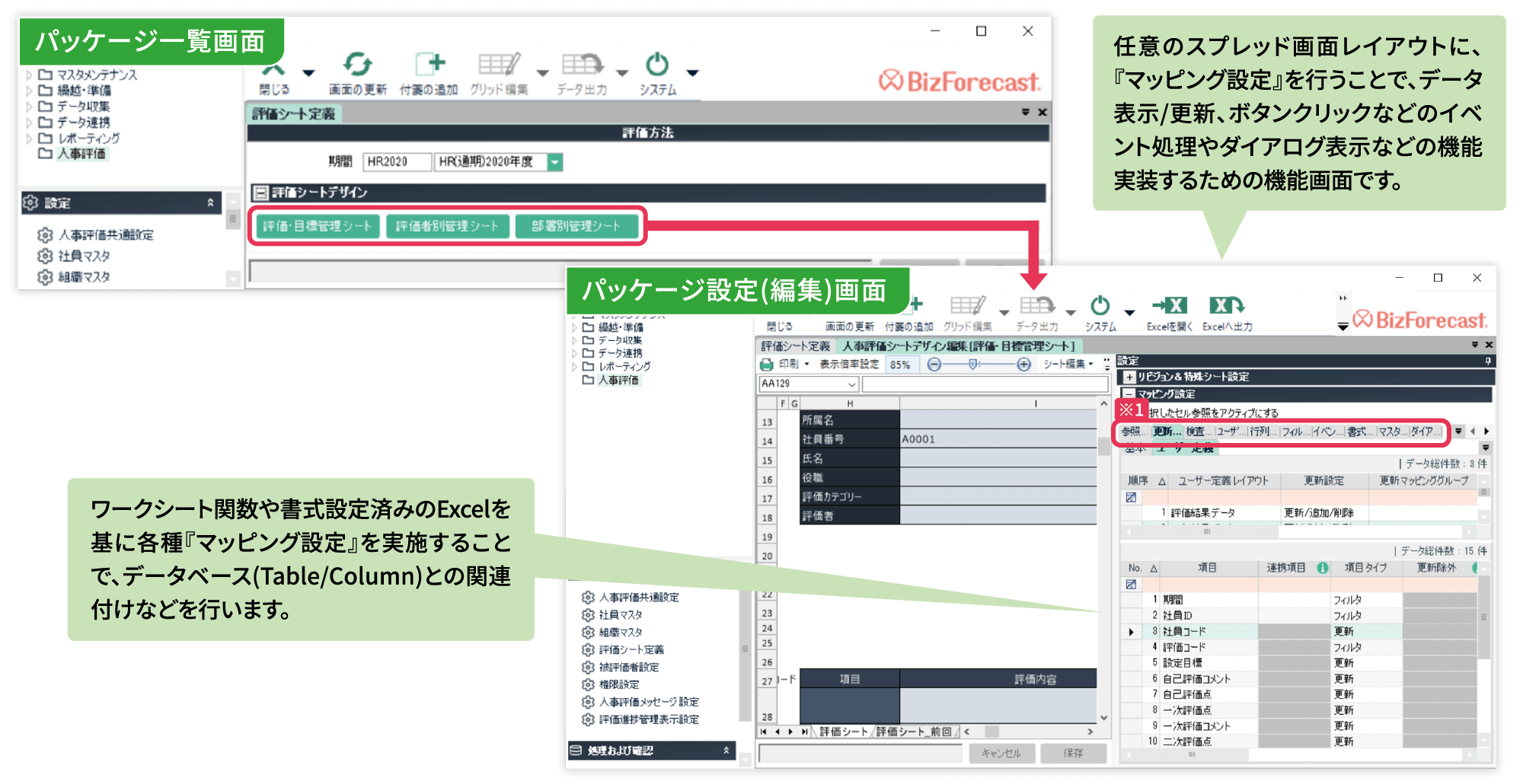Switch to the 検査 mapping tab
Screen dimensions: 1523x784
[x=1199, y=432]
